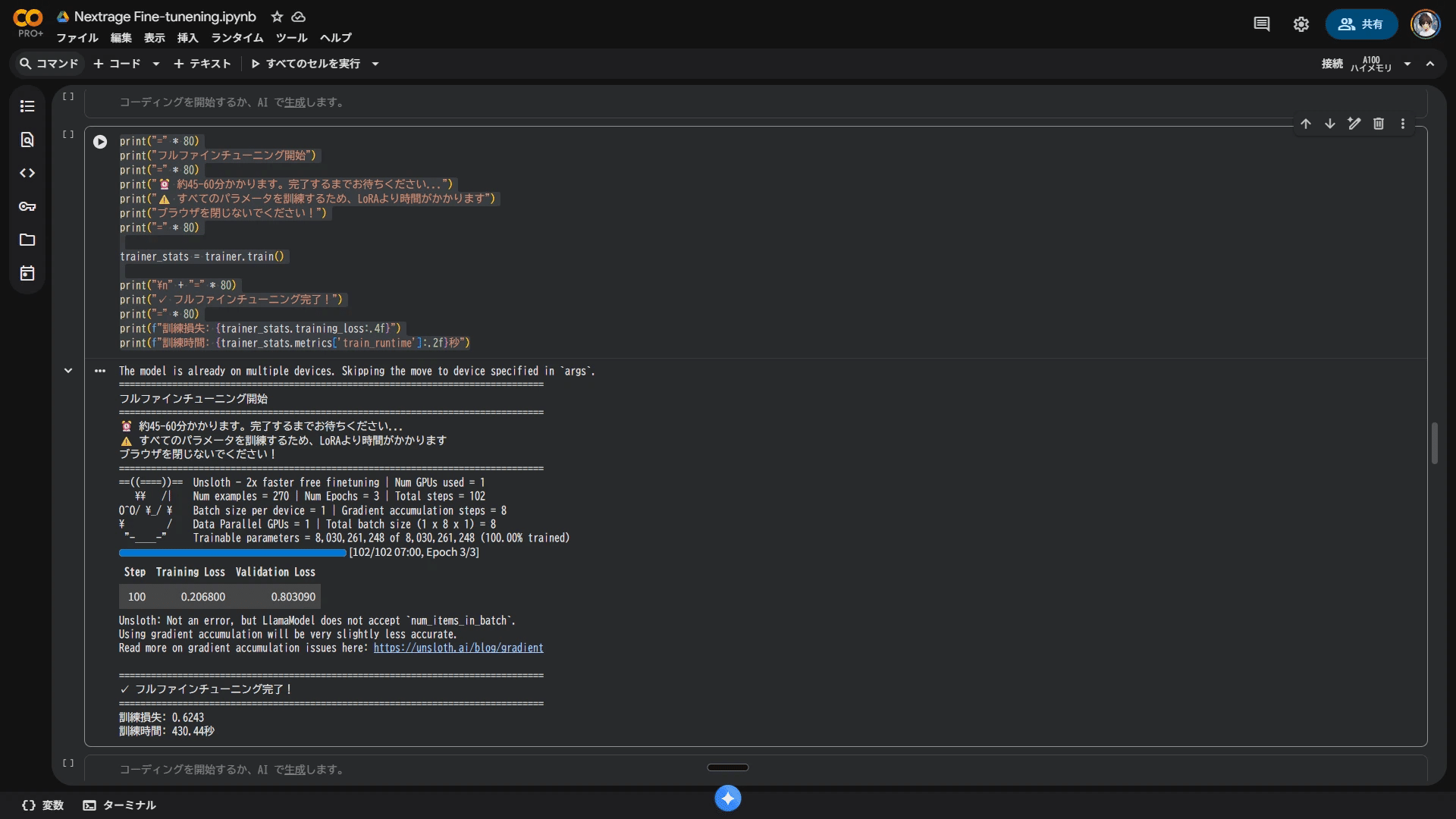Click the 接続 A100 runtime status

[1357, 64]
